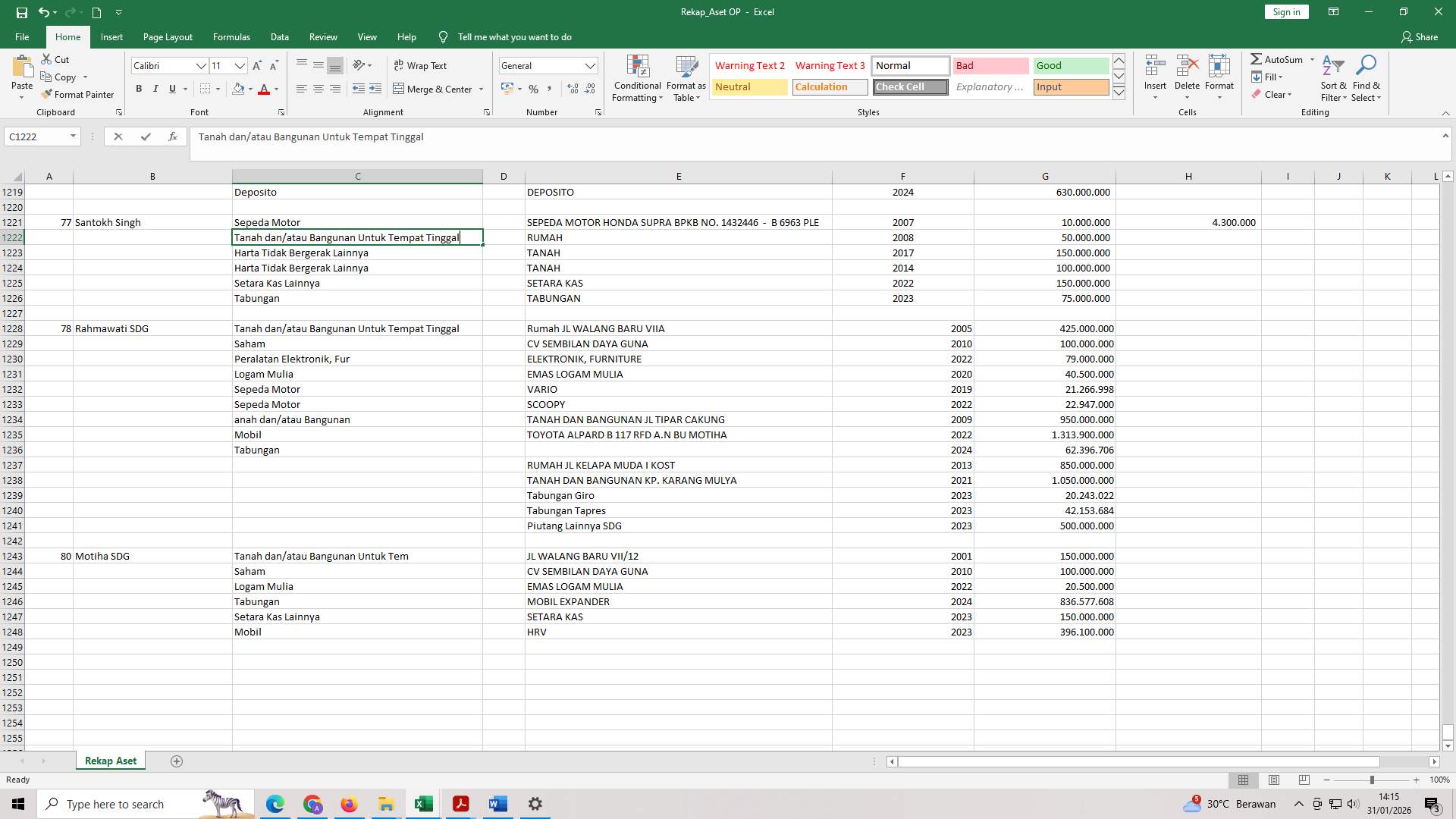Click AutoSum to sum values
The height and width of the screenshot is (819, 1456).
pyautogui.click(x=1280, y=58)
